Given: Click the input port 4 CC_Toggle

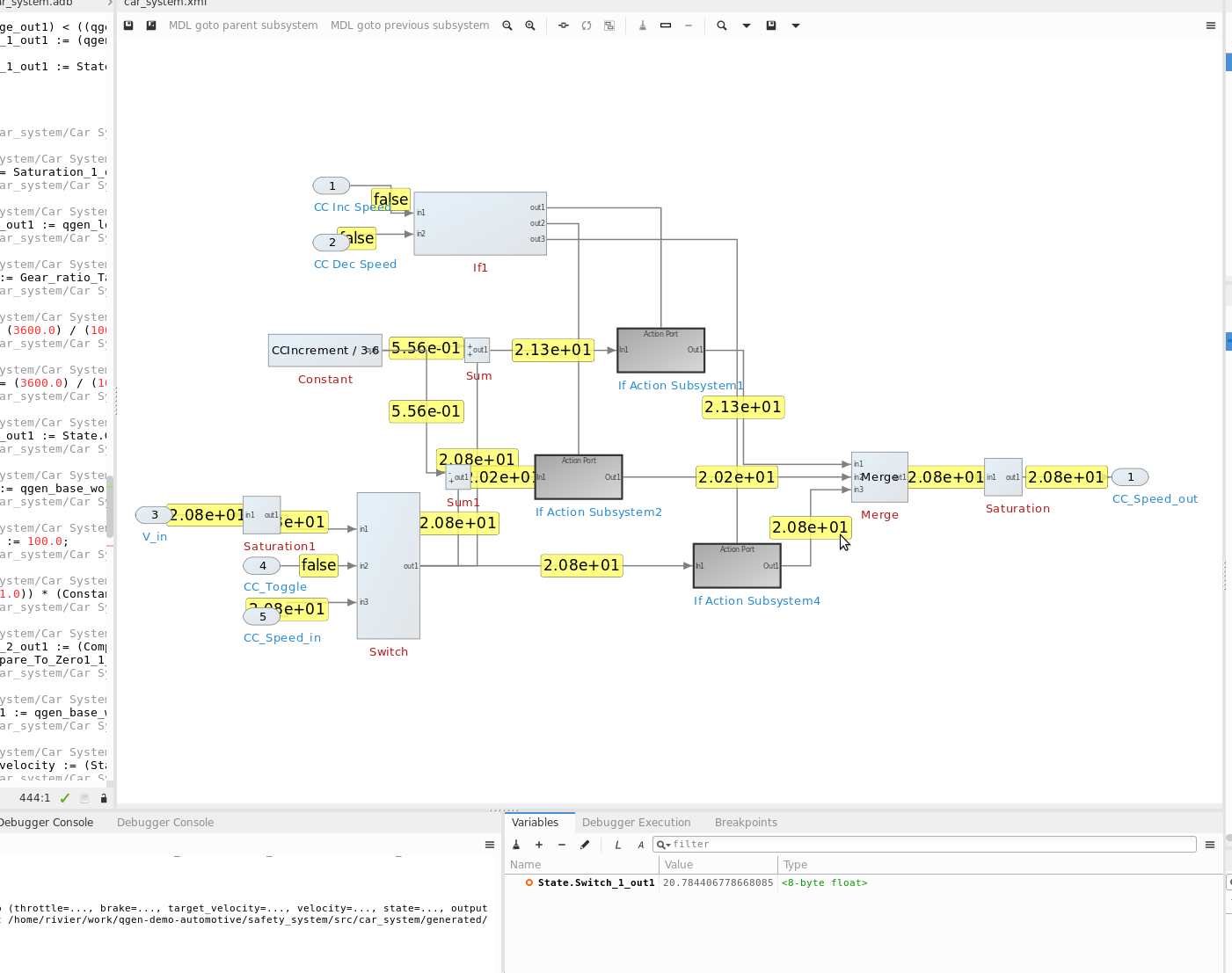Looking at the screenshot, I should click(262, 566).
